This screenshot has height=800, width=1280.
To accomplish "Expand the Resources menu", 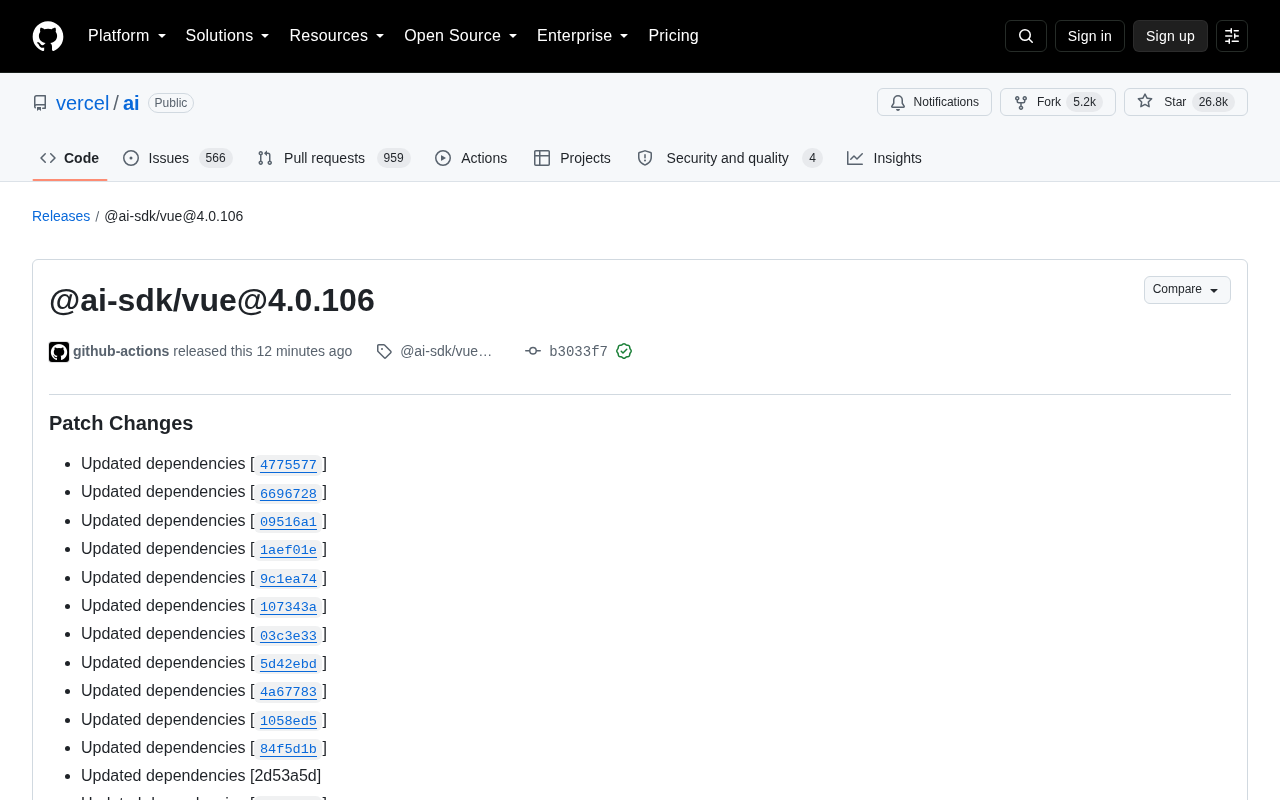I will coord(337,36).
